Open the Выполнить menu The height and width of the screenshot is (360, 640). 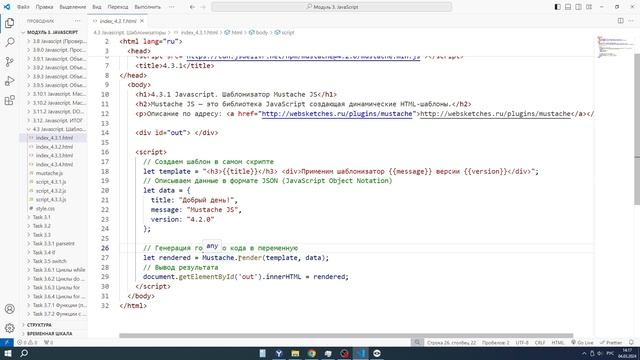[x=147, y=7]
